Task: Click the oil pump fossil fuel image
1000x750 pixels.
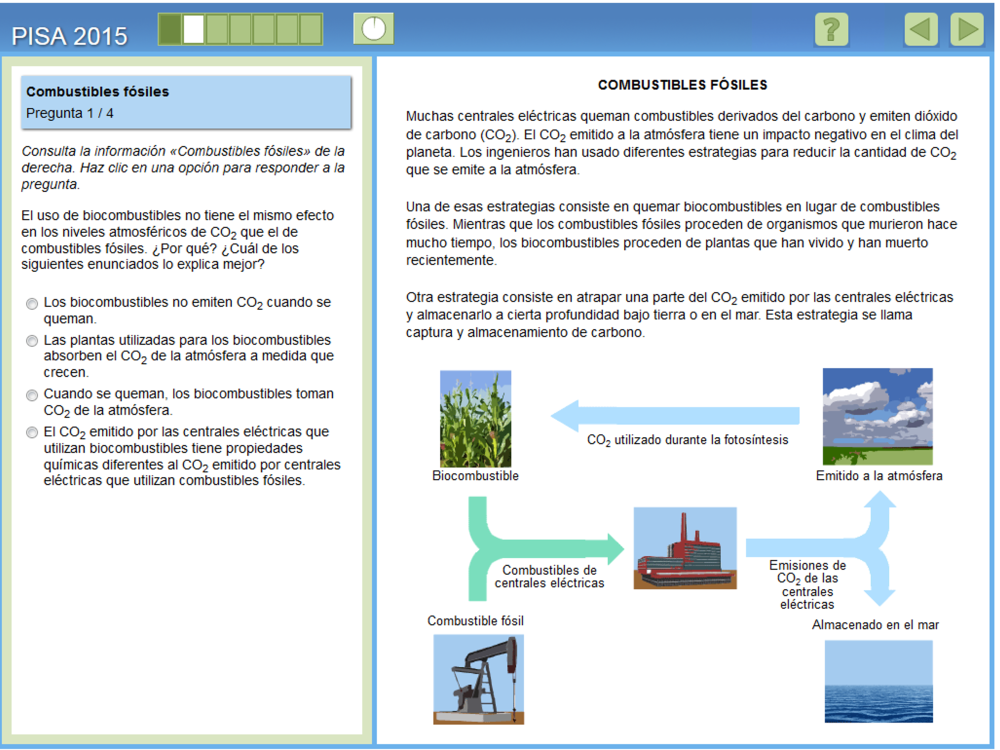Action: [477, 679]
